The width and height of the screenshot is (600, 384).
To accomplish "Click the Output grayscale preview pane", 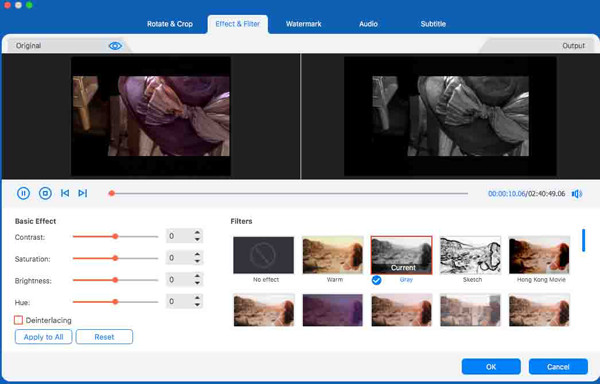I will [450, 116].
